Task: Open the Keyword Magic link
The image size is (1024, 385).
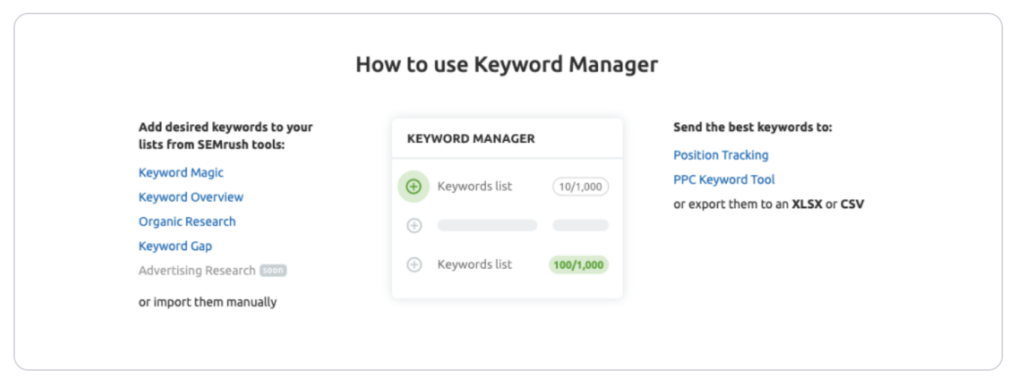Action: pyautogui.click(x=181, y=173)
